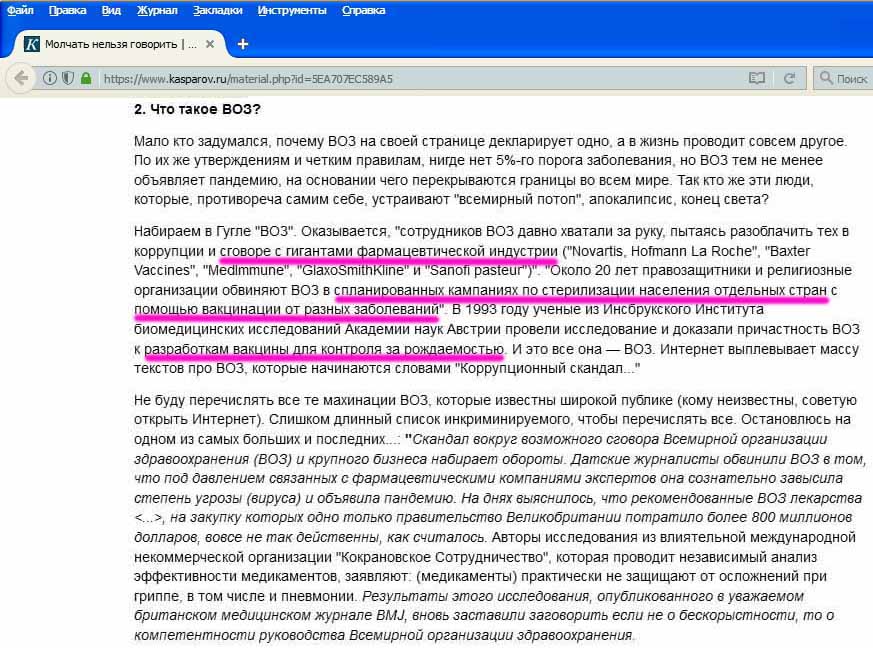Image resolution: width=873 pixels, height=648 pixels.
Task: Open the Вид menu
Action: tap(111, 10)
